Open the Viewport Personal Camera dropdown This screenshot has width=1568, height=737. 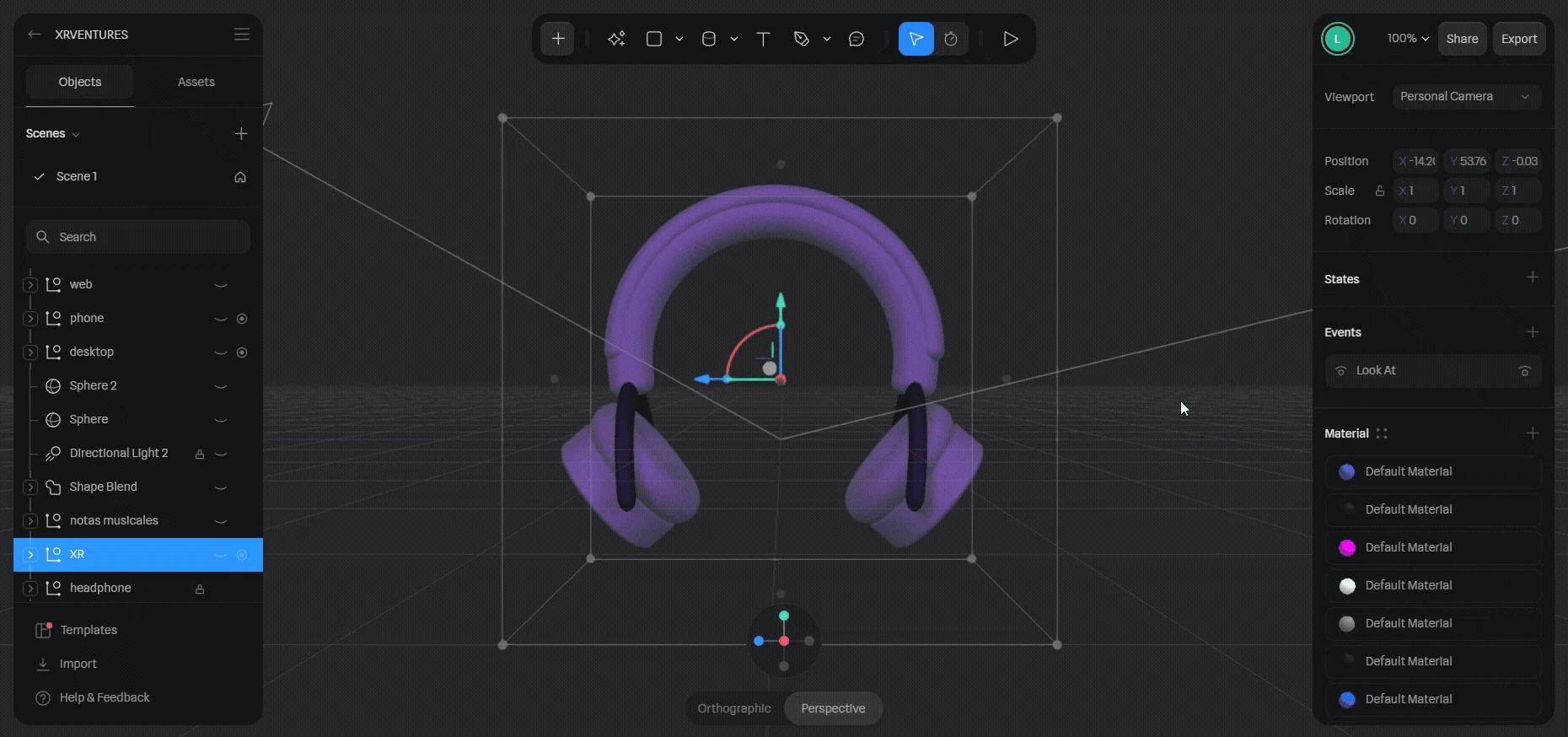pos(1465,97)
